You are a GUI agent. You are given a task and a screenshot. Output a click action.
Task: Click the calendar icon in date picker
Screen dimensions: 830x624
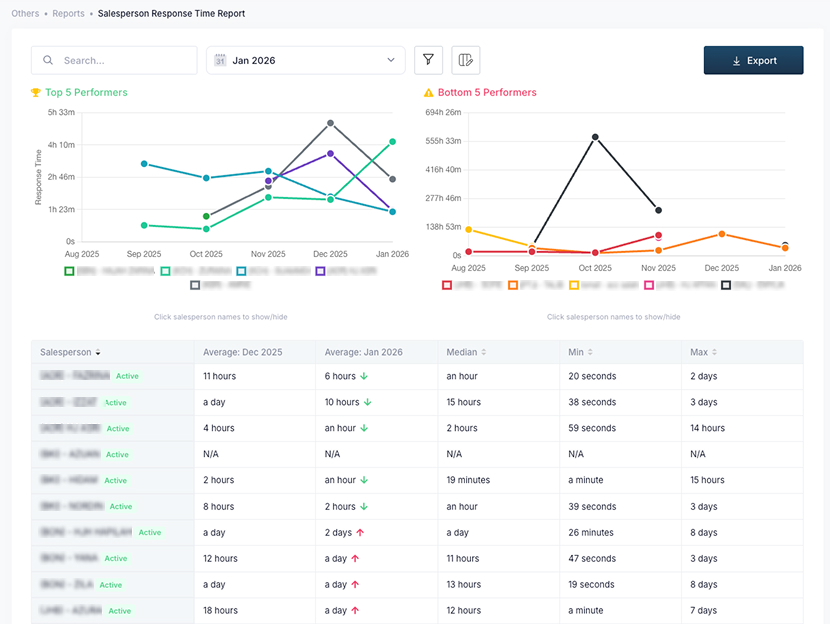[220, 60]
